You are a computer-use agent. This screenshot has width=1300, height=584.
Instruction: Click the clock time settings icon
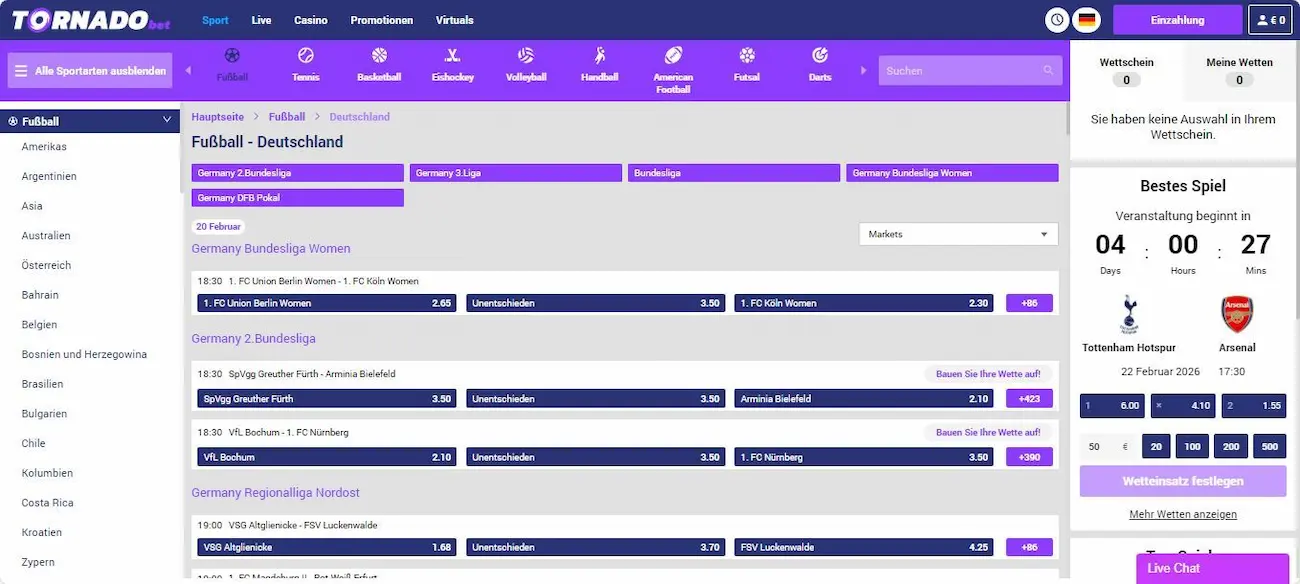click(1057, 20)
